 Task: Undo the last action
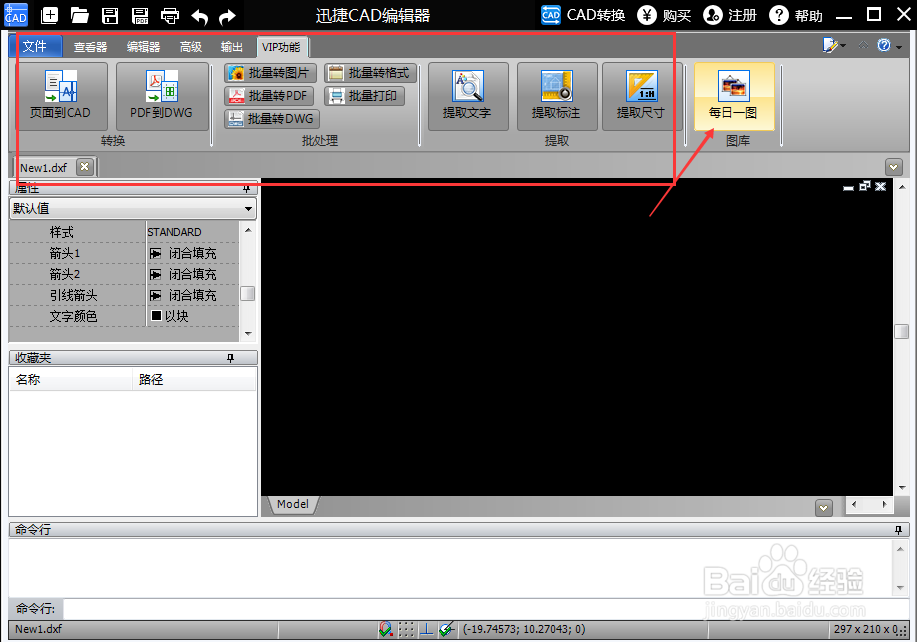[199, 17]
